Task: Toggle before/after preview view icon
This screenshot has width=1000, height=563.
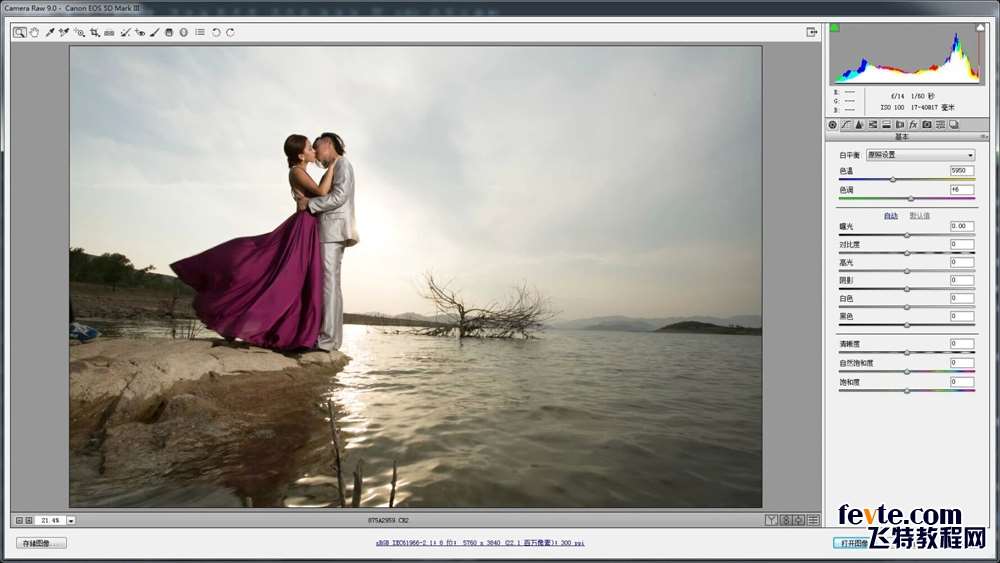Action: pyautogui.click(x=771, y=520)
